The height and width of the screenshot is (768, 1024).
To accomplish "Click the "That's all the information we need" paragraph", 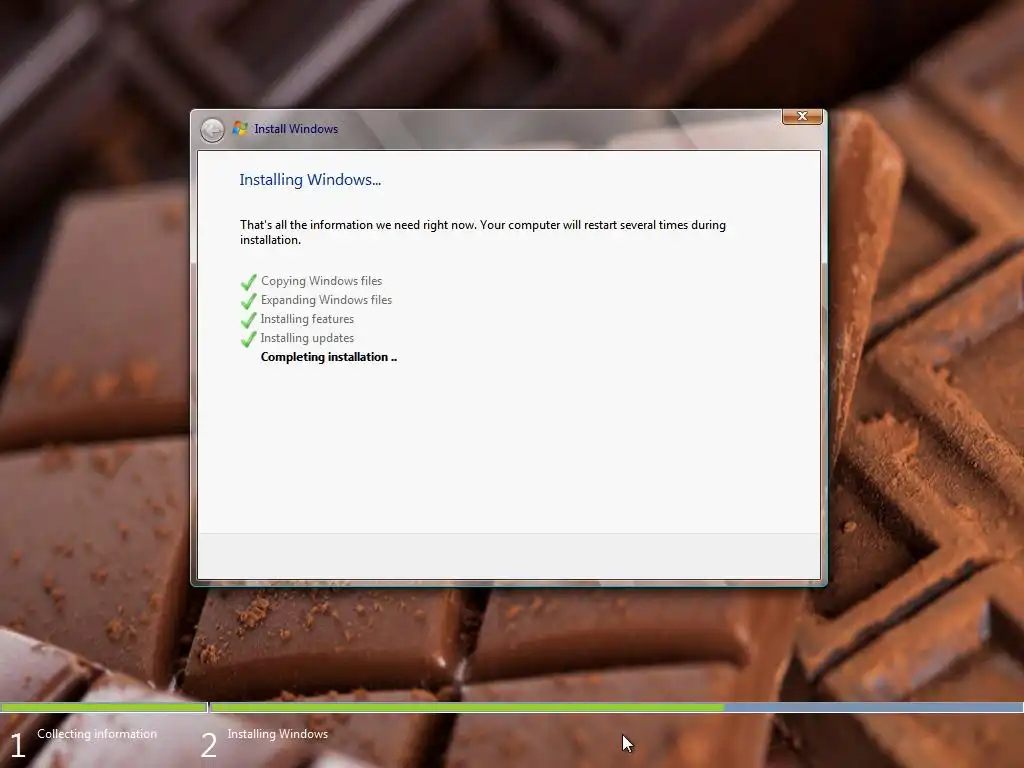I will 483,232.
